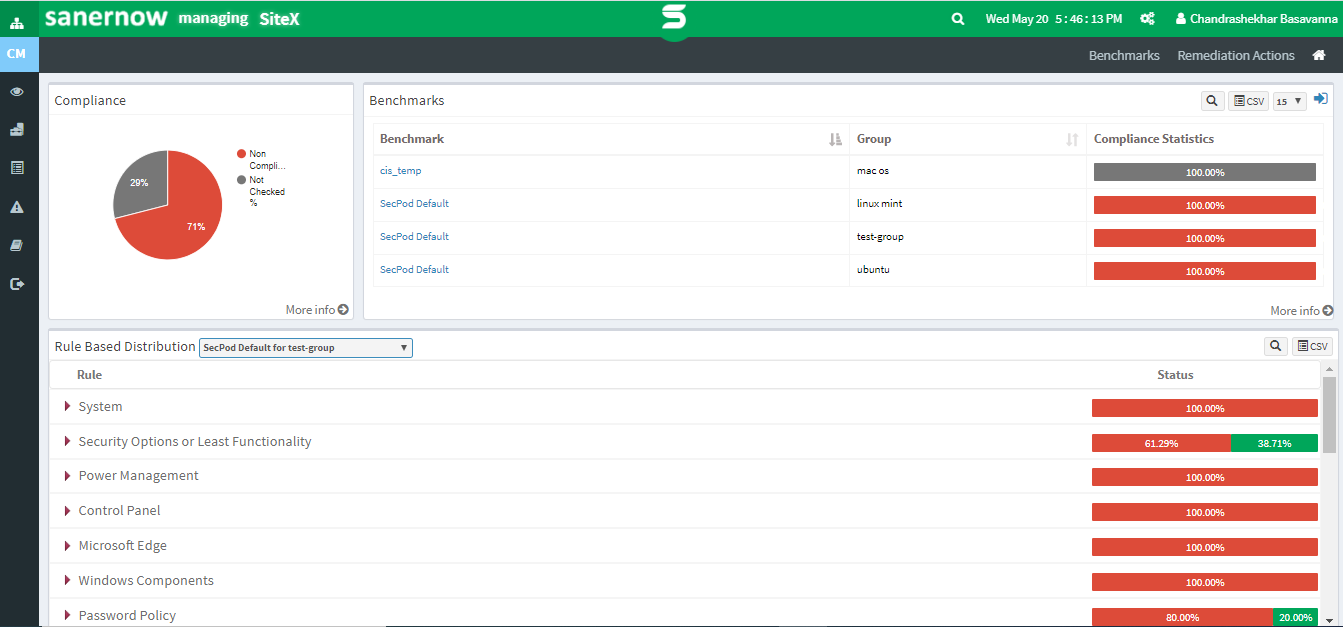Export Rule Based Distribution as CSV
This screenshot has height=627, width=1343.
[x=1312, y=346]
